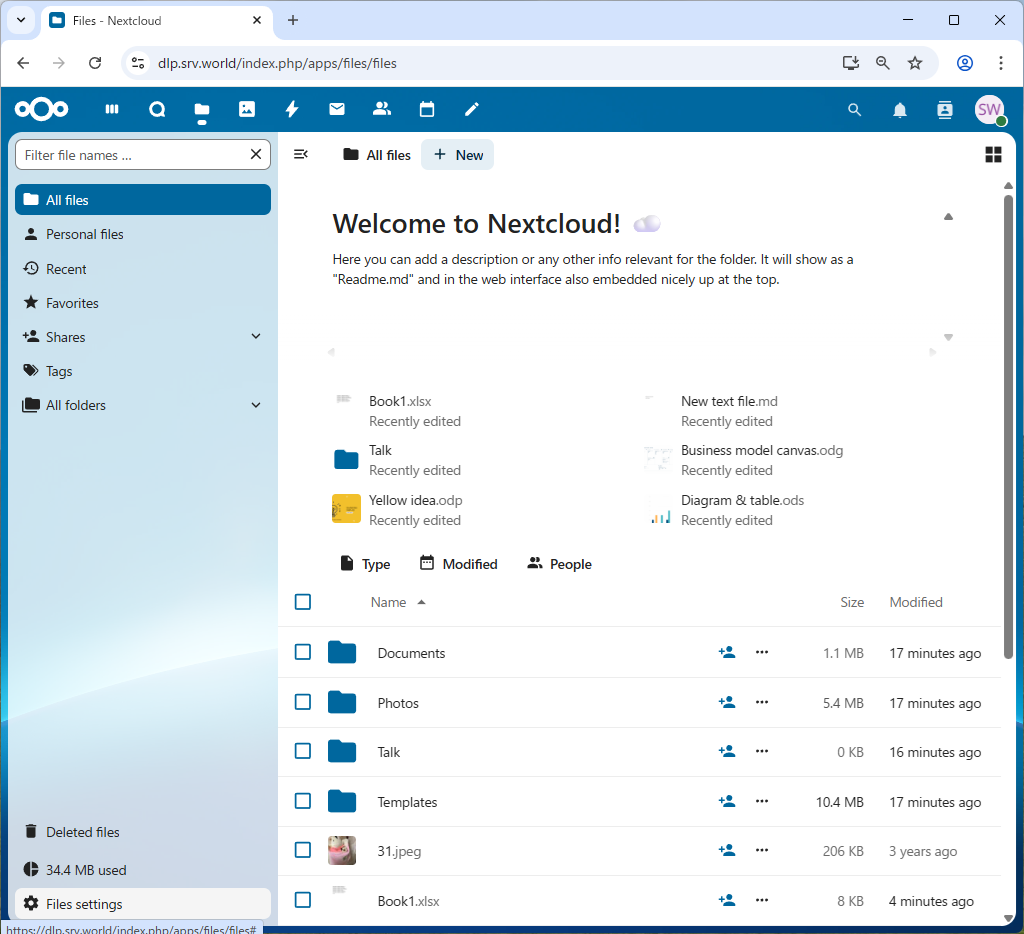Image resolution: width=1024 pixels, height=934 pixels.
Task: Check the Documents folder checkbox
Action: tap(303, 652)
